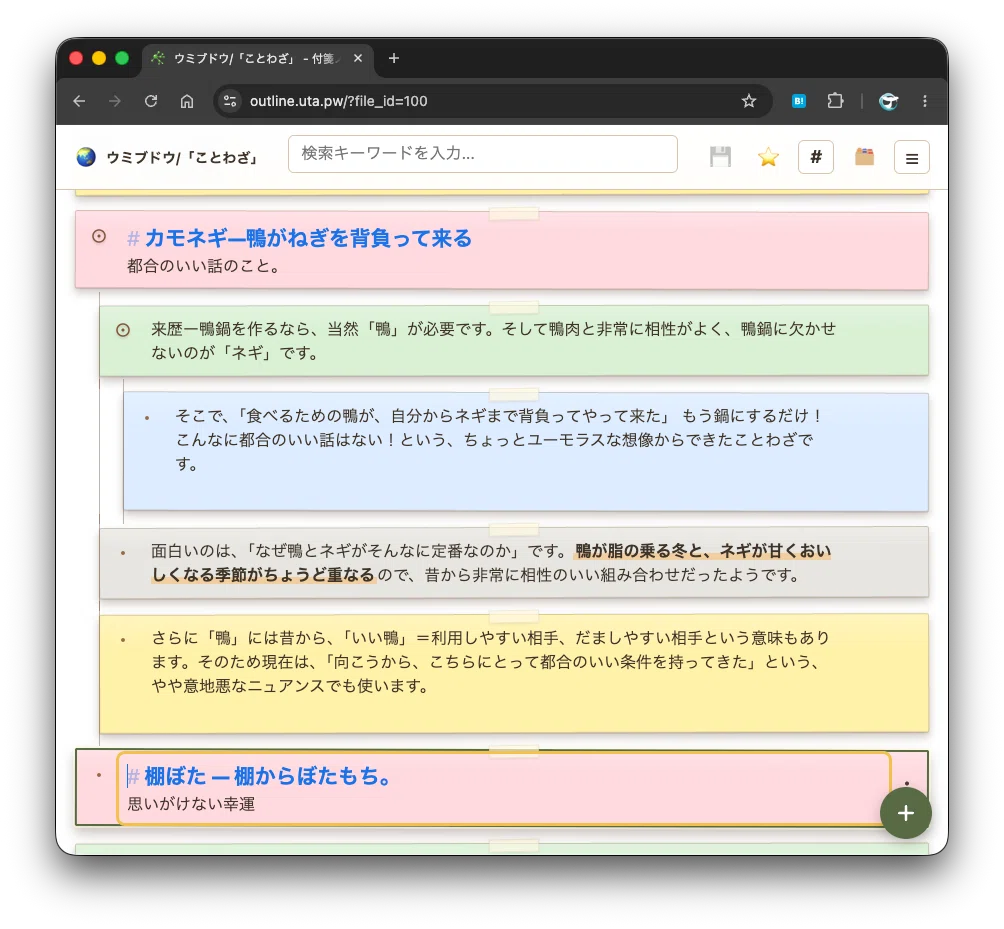Click the tape handle above the さらに「鴨」 note
Viewport: 1004px width, 929px height.
pyautogui.click(x=514, y=615)
